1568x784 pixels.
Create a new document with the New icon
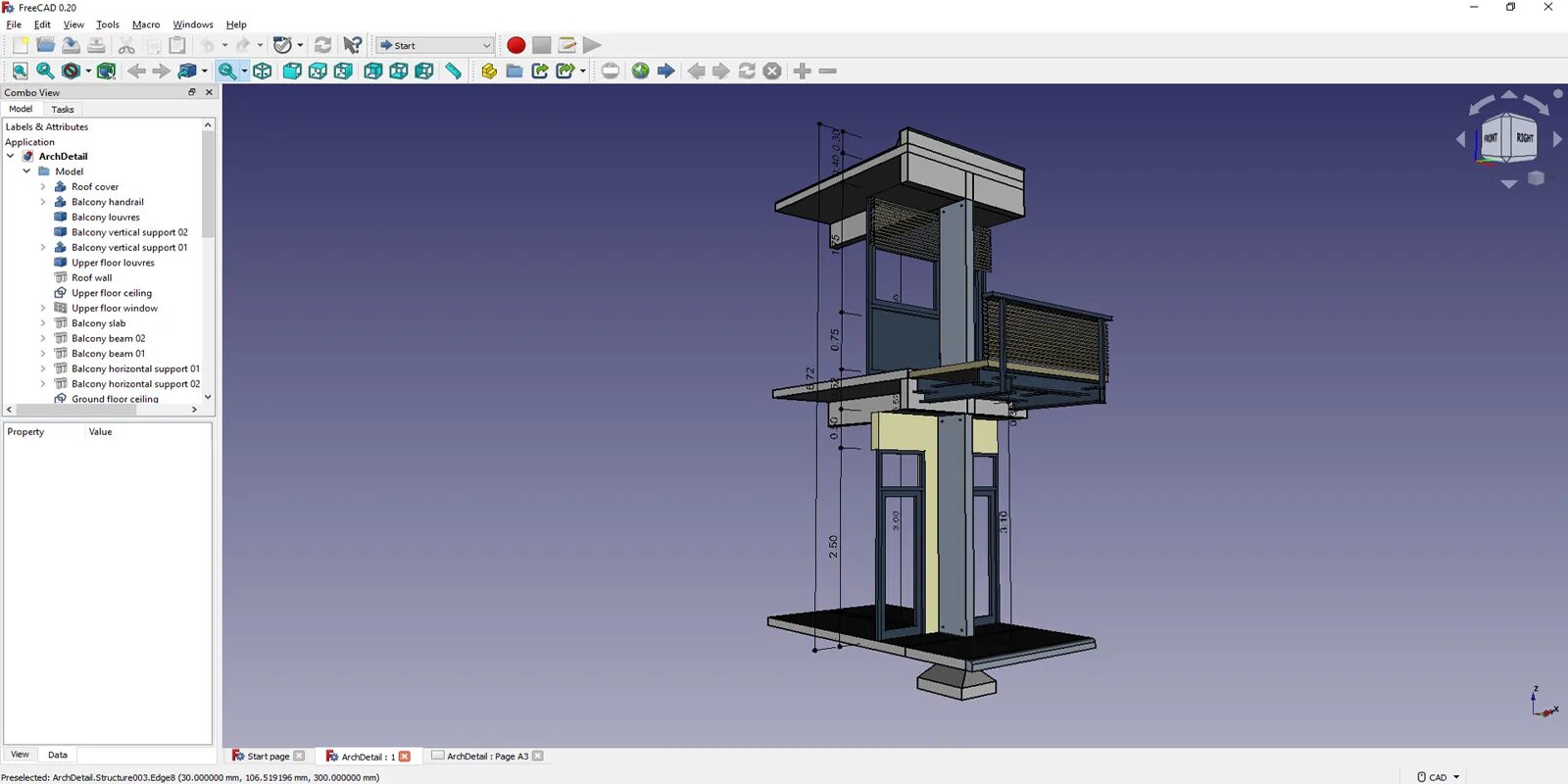click(x=20, y=45)
